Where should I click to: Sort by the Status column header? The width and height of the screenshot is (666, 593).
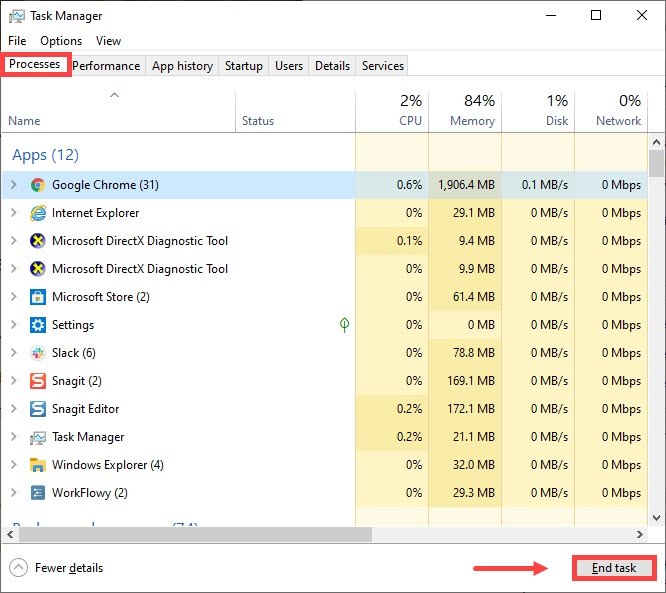coord(295,110)
